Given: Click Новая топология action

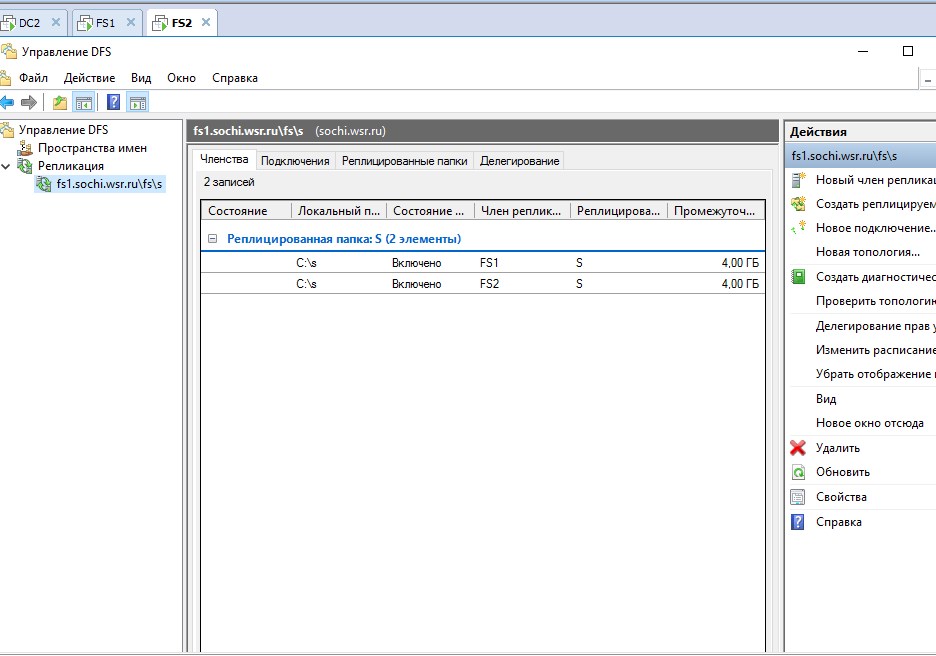Looking at the screenshot, I should (868, 252).
